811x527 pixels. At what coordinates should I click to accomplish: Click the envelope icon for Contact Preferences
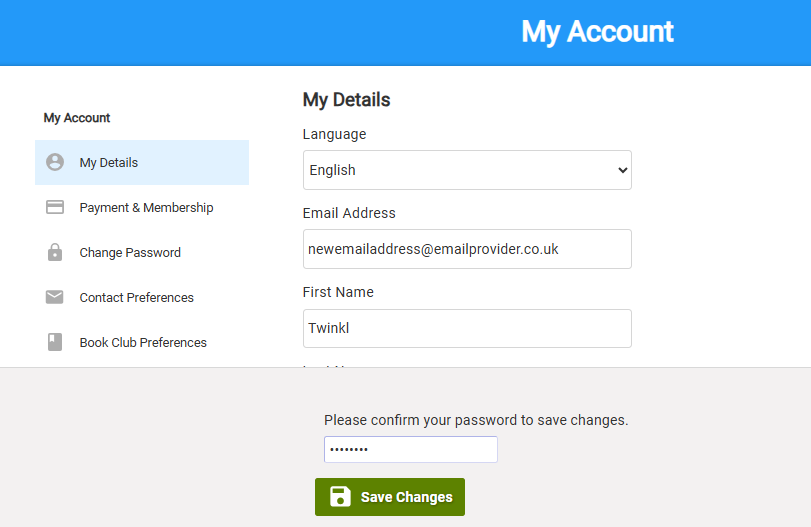(x=55, y=297)
